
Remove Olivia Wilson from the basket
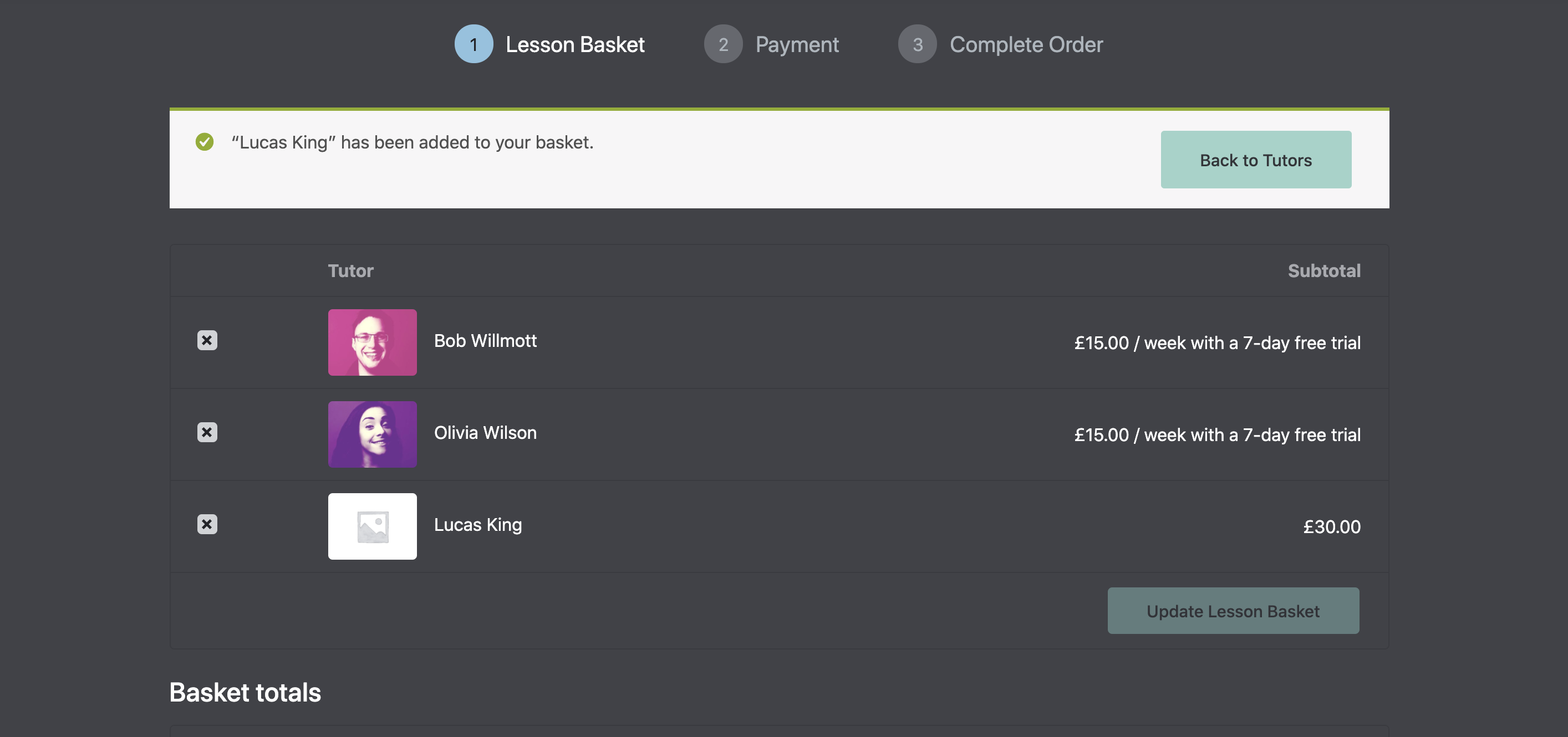(207, 432)
